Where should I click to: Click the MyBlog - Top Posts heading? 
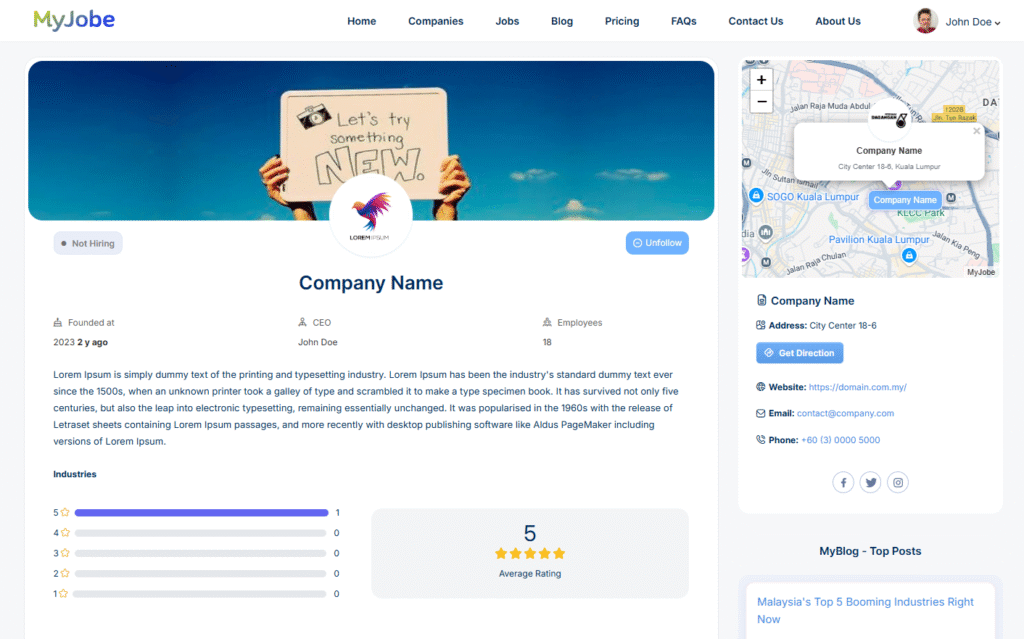(870, 551)
